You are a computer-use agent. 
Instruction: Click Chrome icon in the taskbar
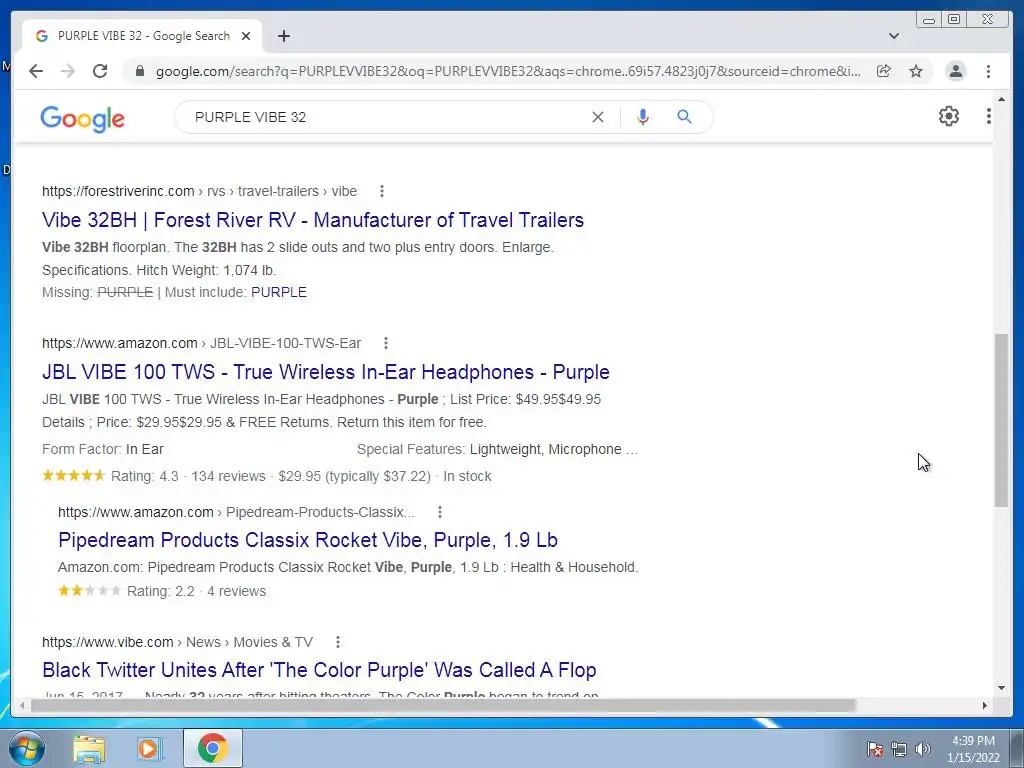pos(212,748)
